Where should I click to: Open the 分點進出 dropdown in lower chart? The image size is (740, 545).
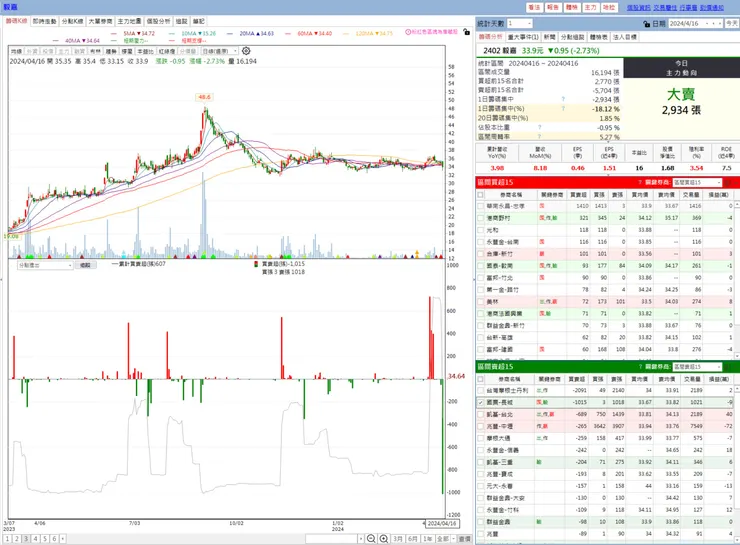70,265
